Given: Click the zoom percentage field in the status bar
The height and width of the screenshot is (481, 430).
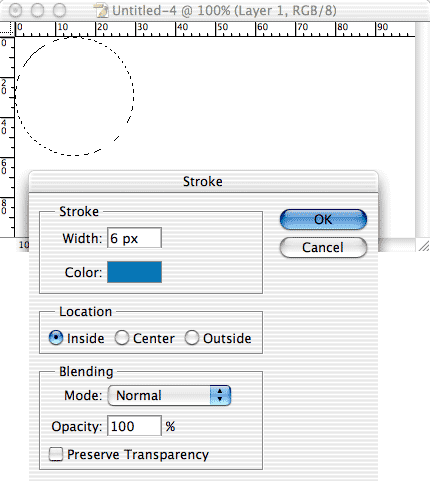Looking at the screenshot, I should tap(23, 245).
